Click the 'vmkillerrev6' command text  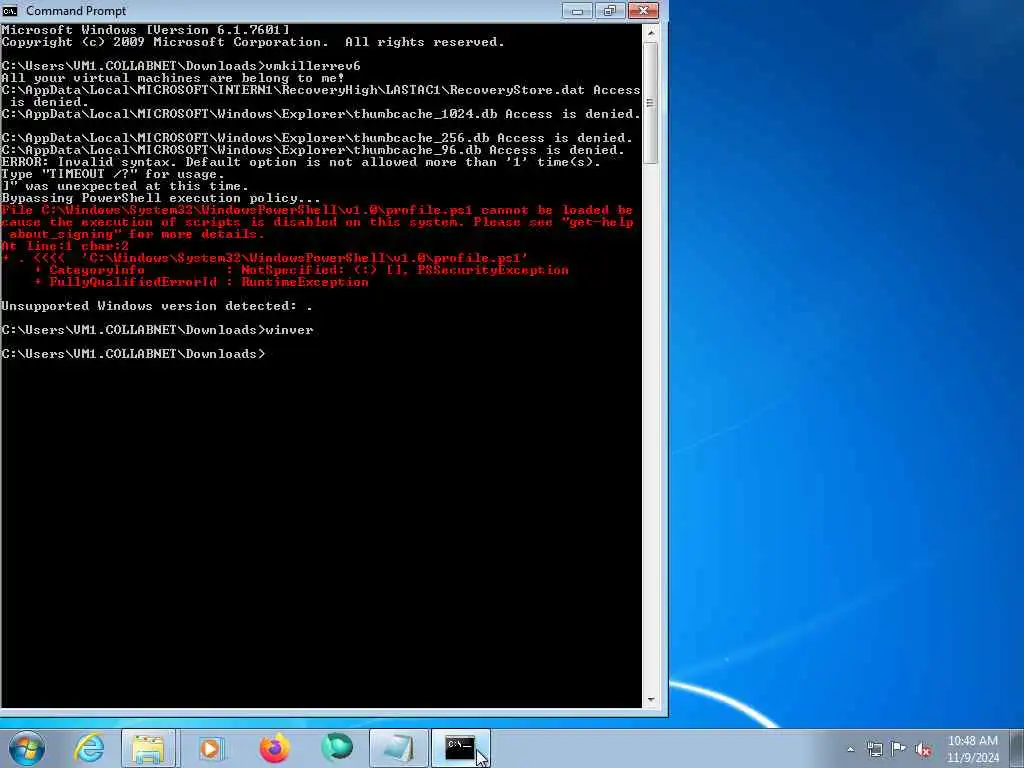tap(313, 66)
